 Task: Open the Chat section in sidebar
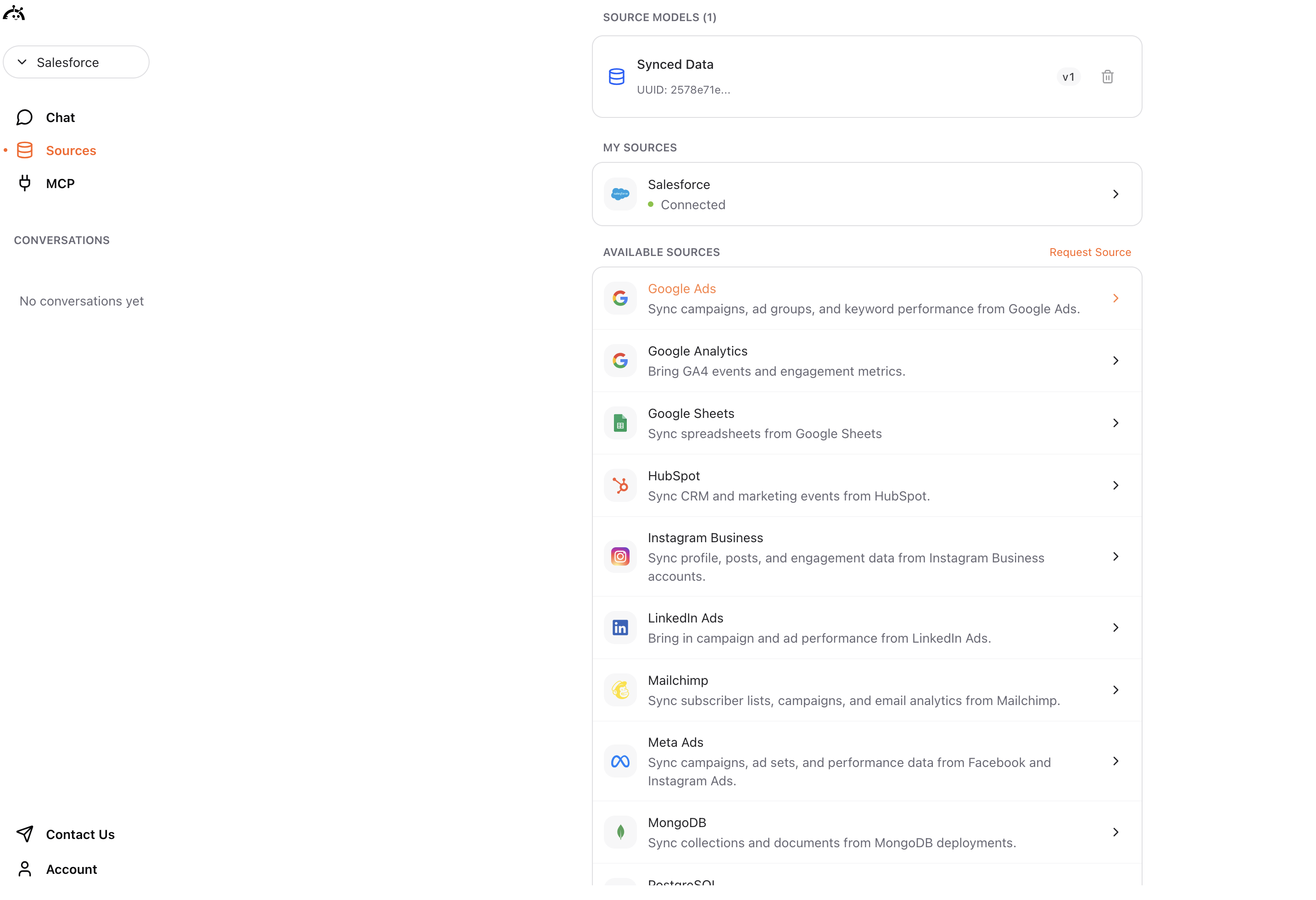[60, 117]
